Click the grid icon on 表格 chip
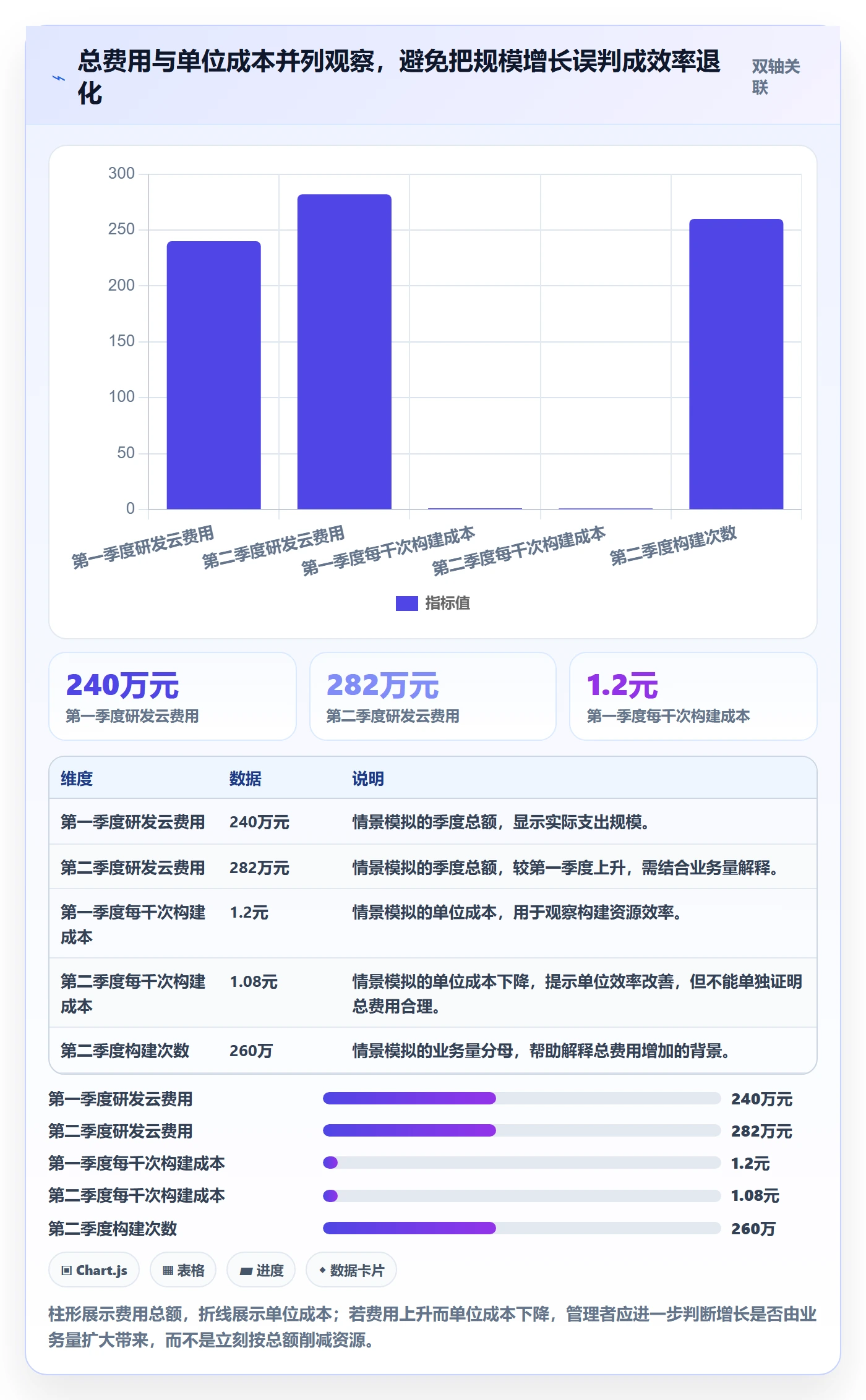 pyautogui.click(x=168, y=1271)
